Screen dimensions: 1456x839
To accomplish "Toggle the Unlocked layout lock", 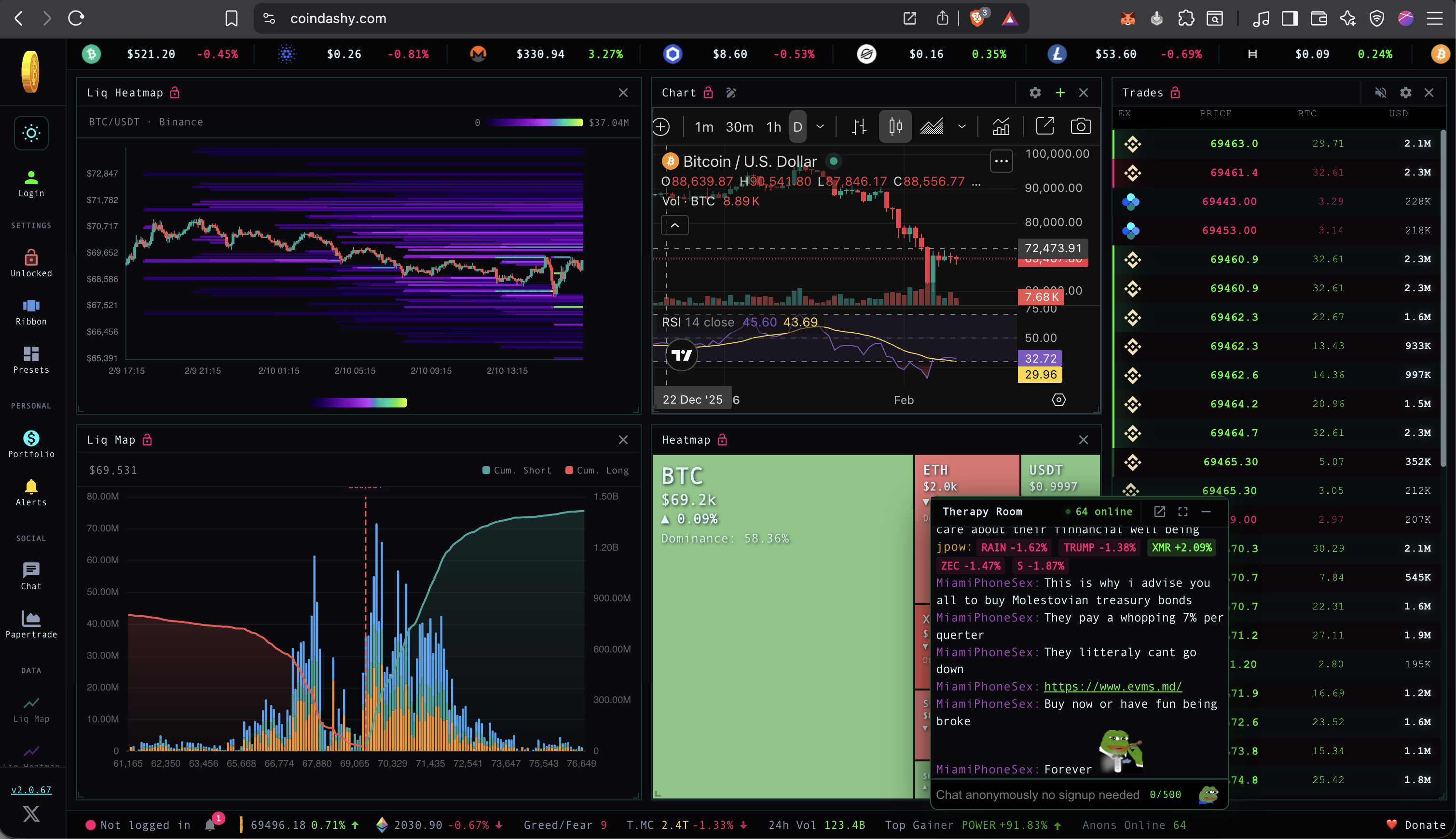I will pos(31,263).
